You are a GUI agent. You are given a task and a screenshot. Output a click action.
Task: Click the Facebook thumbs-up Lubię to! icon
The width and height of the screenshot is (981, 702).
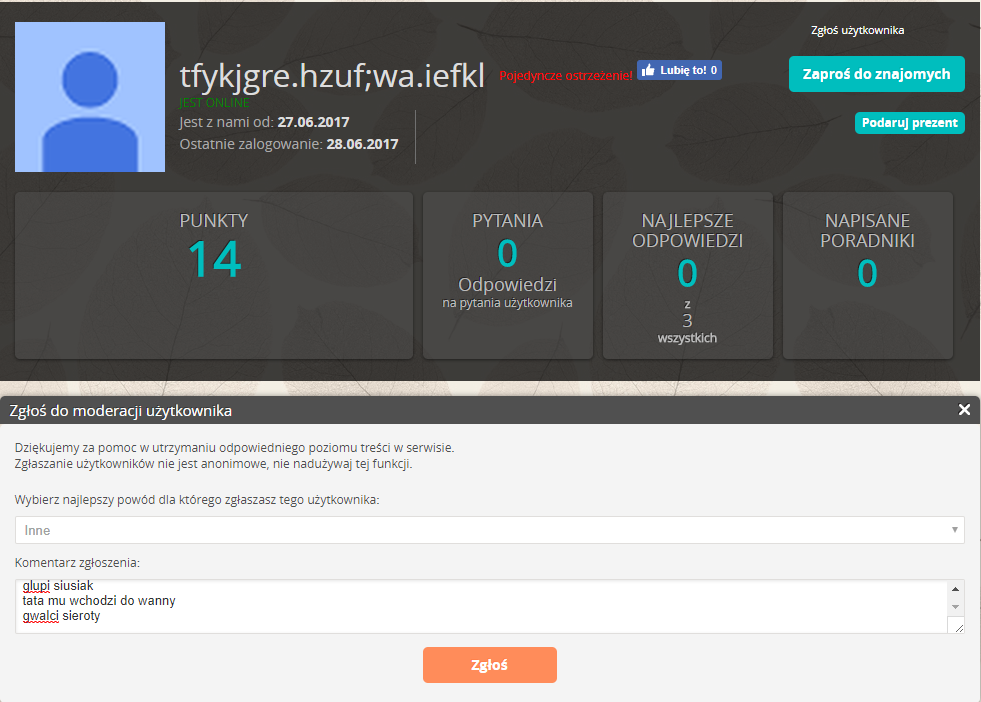(649, 70)
